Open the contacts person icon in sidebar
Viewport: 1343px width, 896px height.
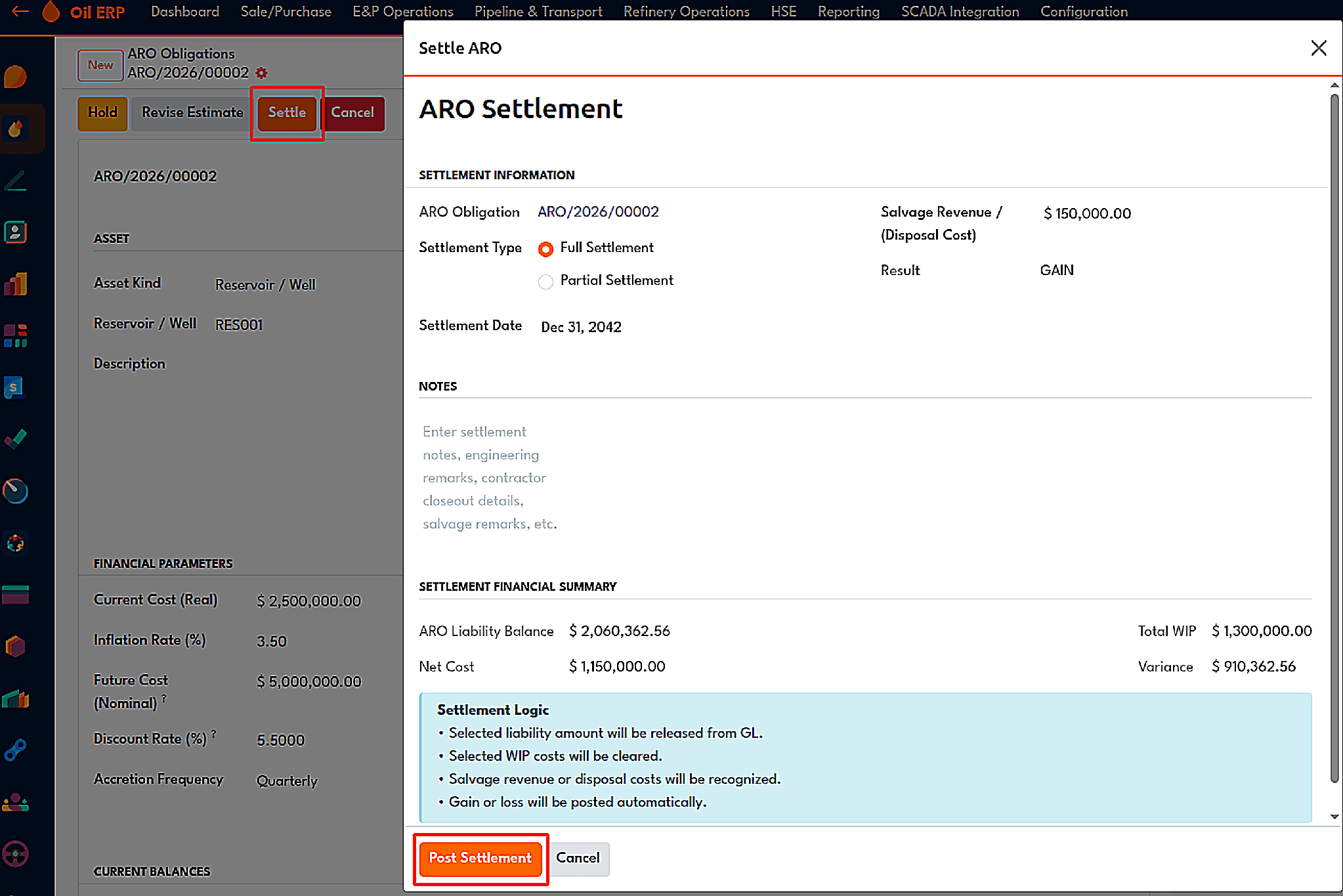tap(15, 232)
